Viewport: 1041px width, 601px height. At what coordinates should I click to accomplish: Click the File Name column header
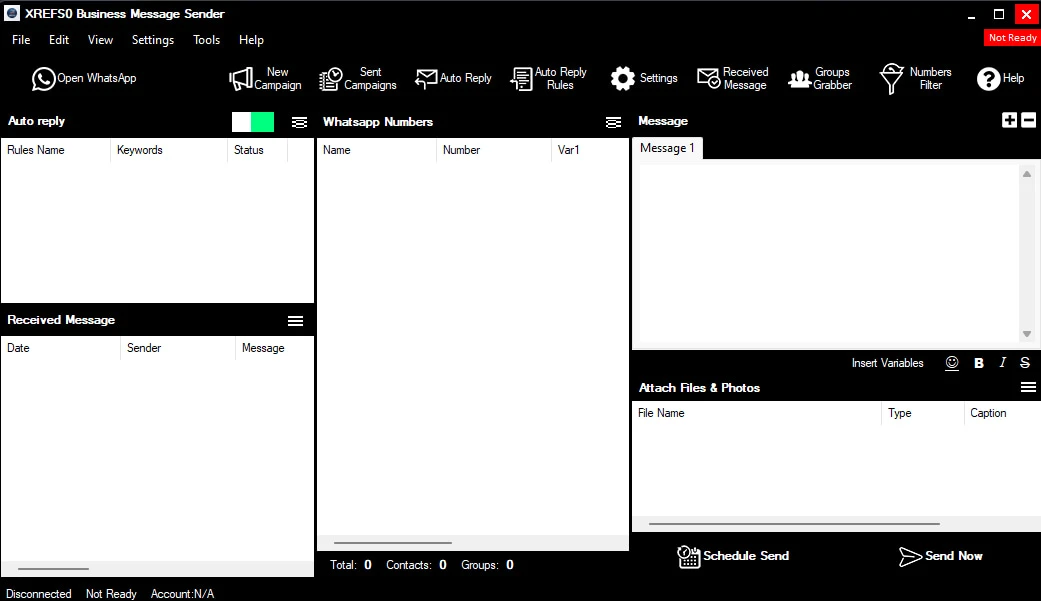point(757,413)
